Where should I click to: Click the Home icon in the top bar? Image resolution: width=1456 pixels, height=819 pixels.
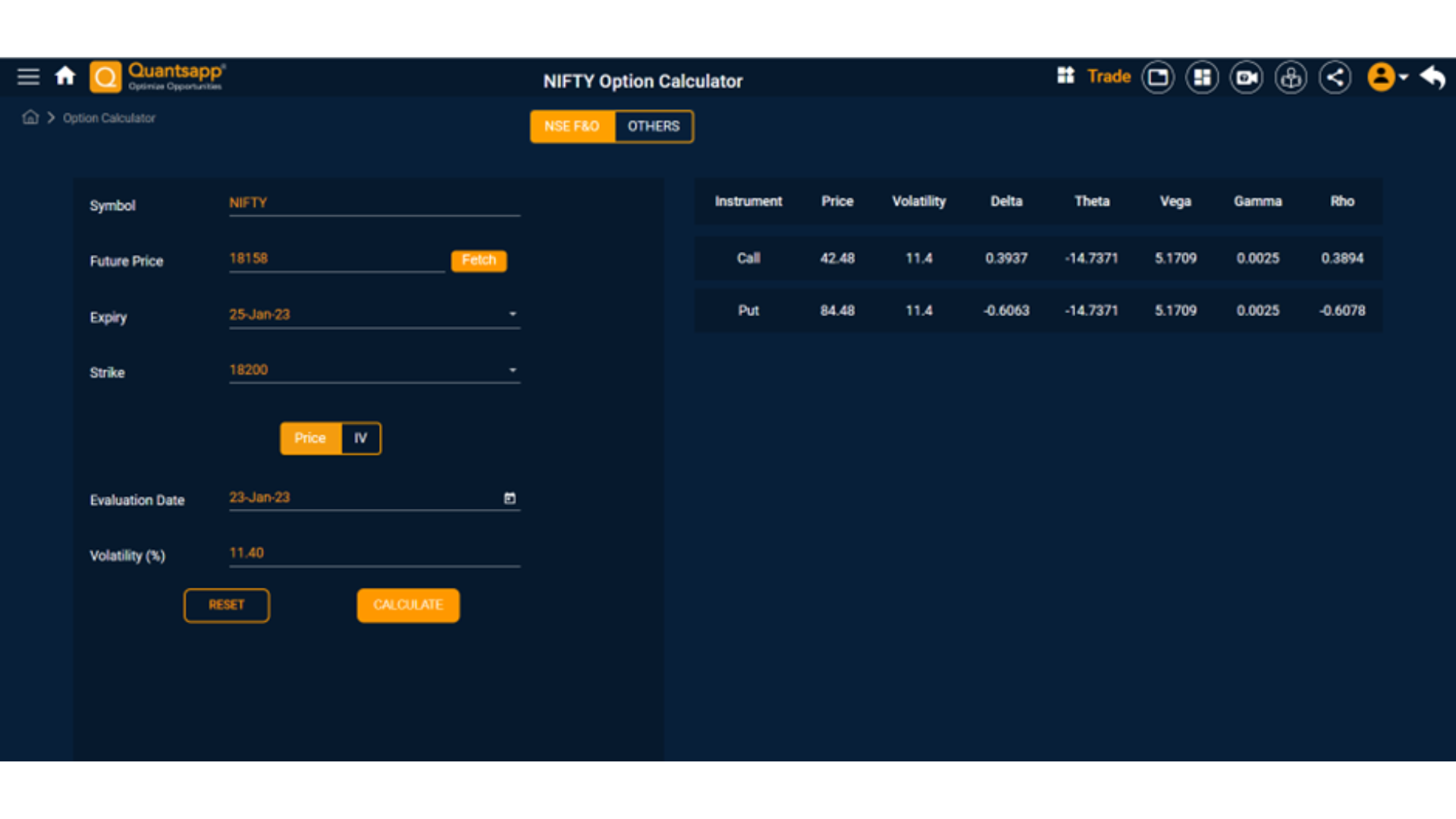pyautogui.click(x=65, y=76)
